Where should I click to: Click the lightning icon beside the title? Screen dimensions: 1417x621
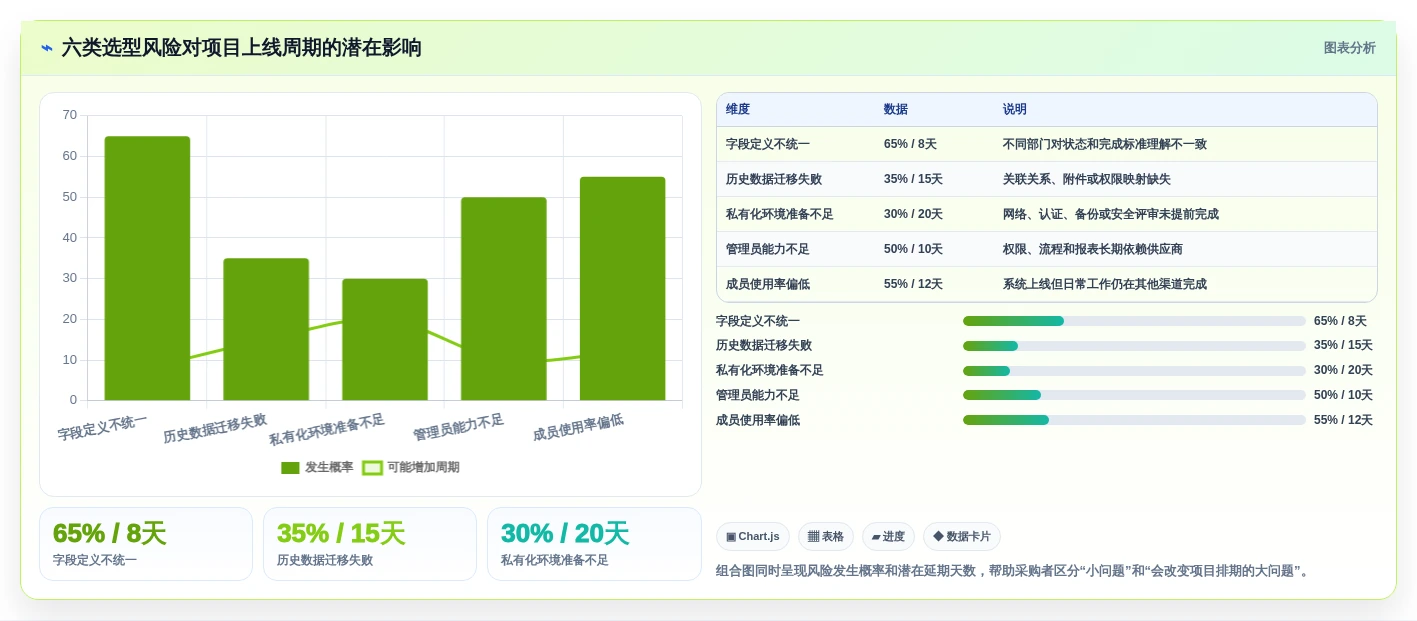[x=47, y=47]
